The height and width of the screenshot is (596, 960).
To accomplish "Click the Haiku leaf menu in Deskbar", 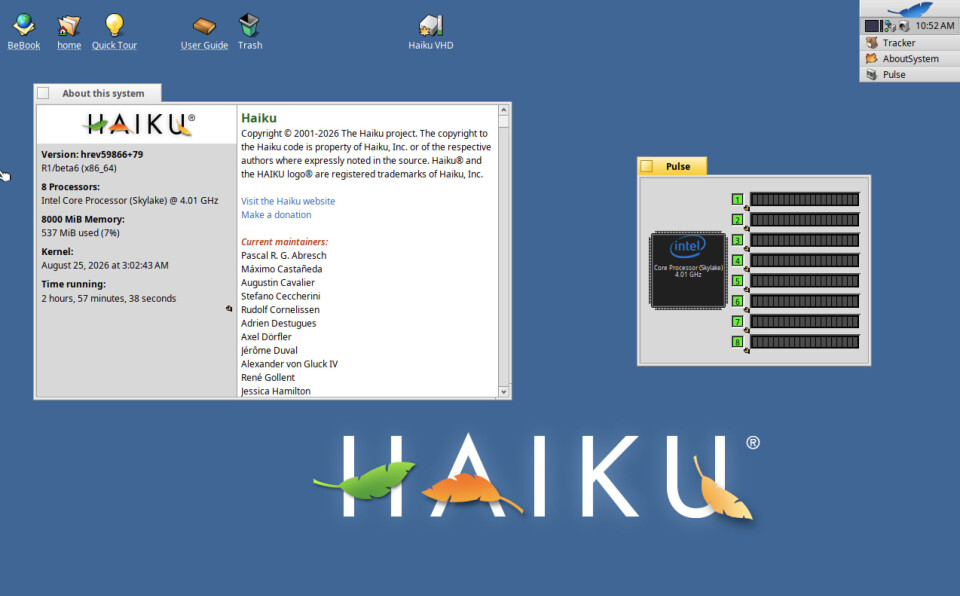I will point(910,9).
